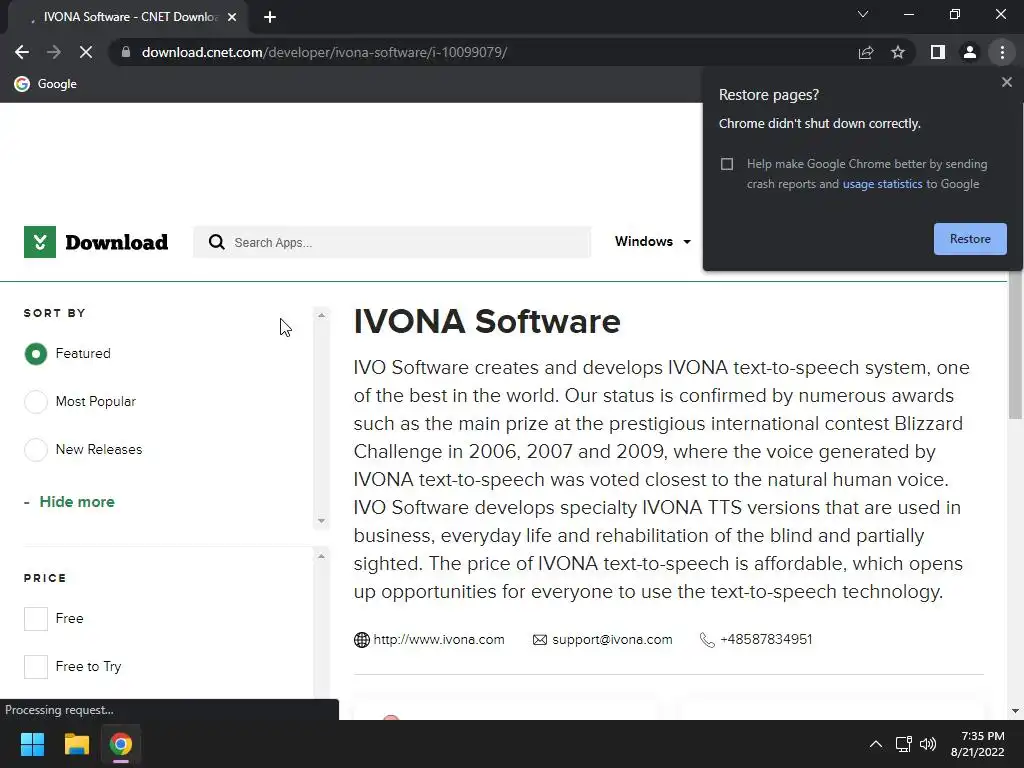Select the Featured sort option
Viewport: 1024px width, 768px height.
[x=36, y=354]
